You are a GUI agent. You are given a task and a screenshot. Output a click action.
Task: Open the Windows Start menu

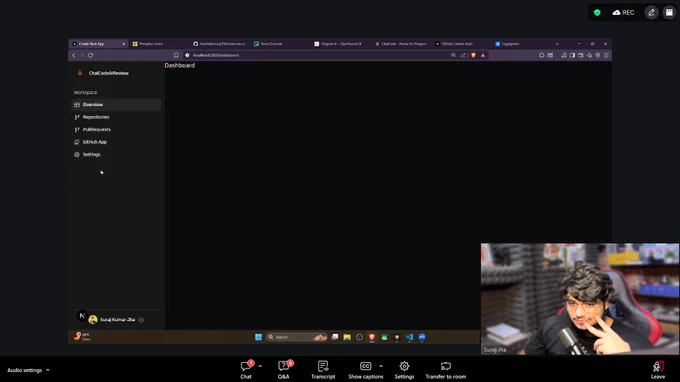tap(258, 337)
